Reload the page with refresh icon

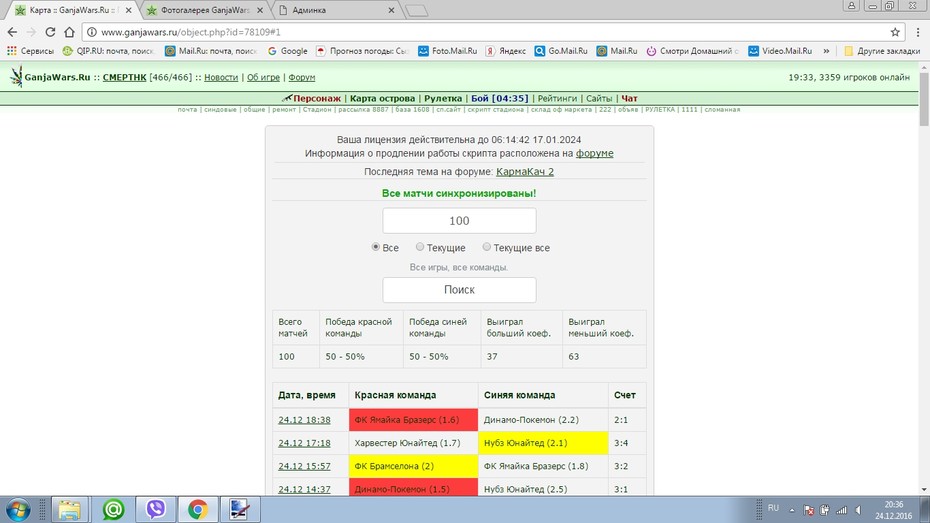pyautogui.click(x=50, y=32)
